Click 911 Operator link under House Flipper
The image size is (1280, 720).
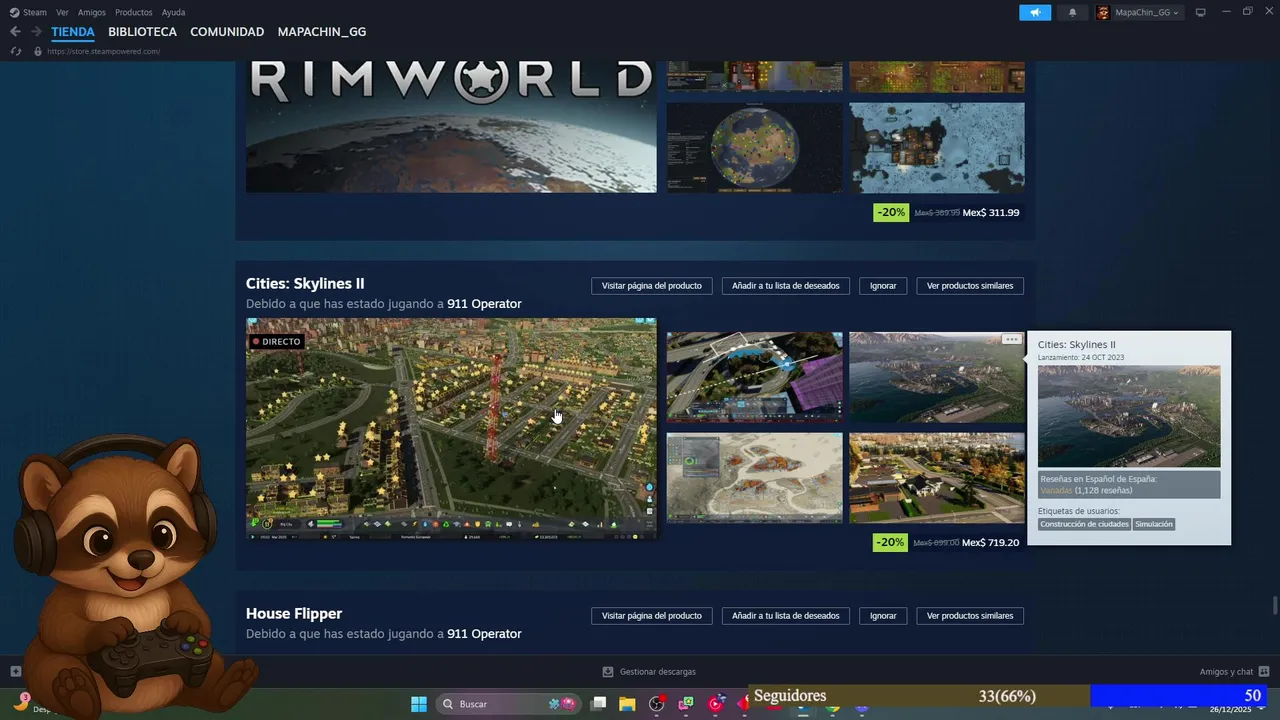(484, 634)
